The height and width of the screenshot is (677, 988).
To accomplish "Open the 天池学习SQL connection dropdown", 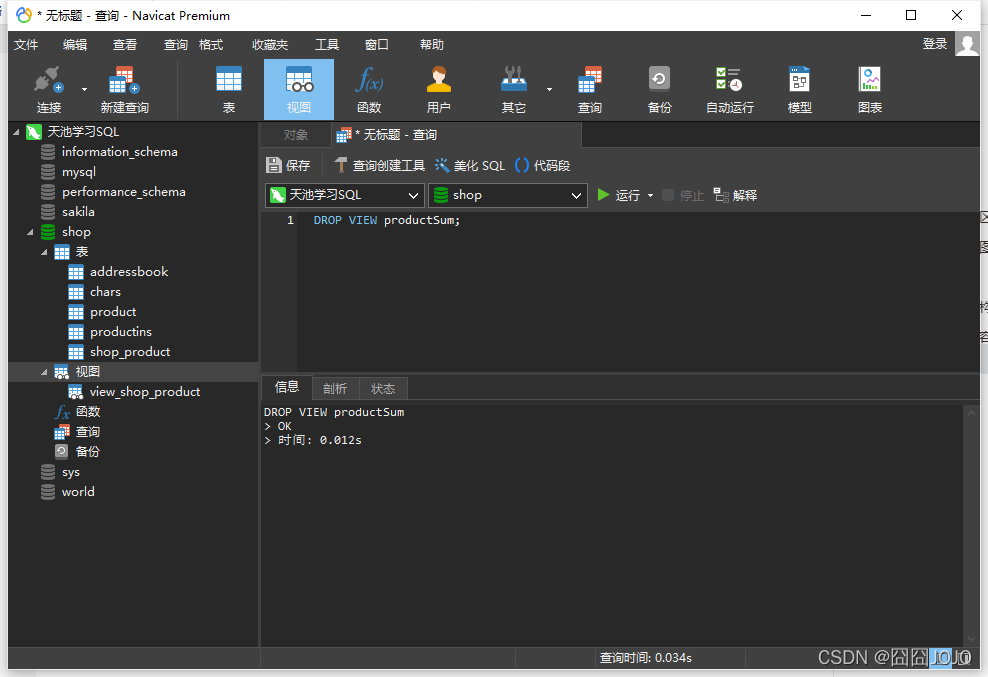I will 344,195.
